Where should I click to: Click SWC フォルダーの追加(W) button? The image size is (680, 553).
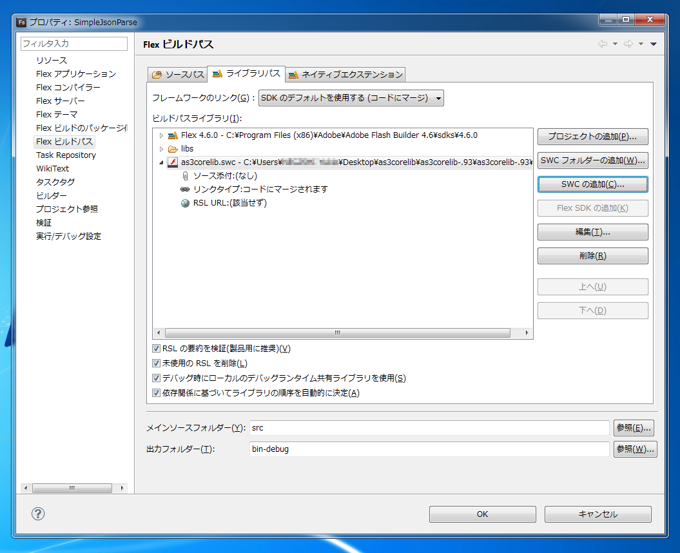[x=593, y=160]
